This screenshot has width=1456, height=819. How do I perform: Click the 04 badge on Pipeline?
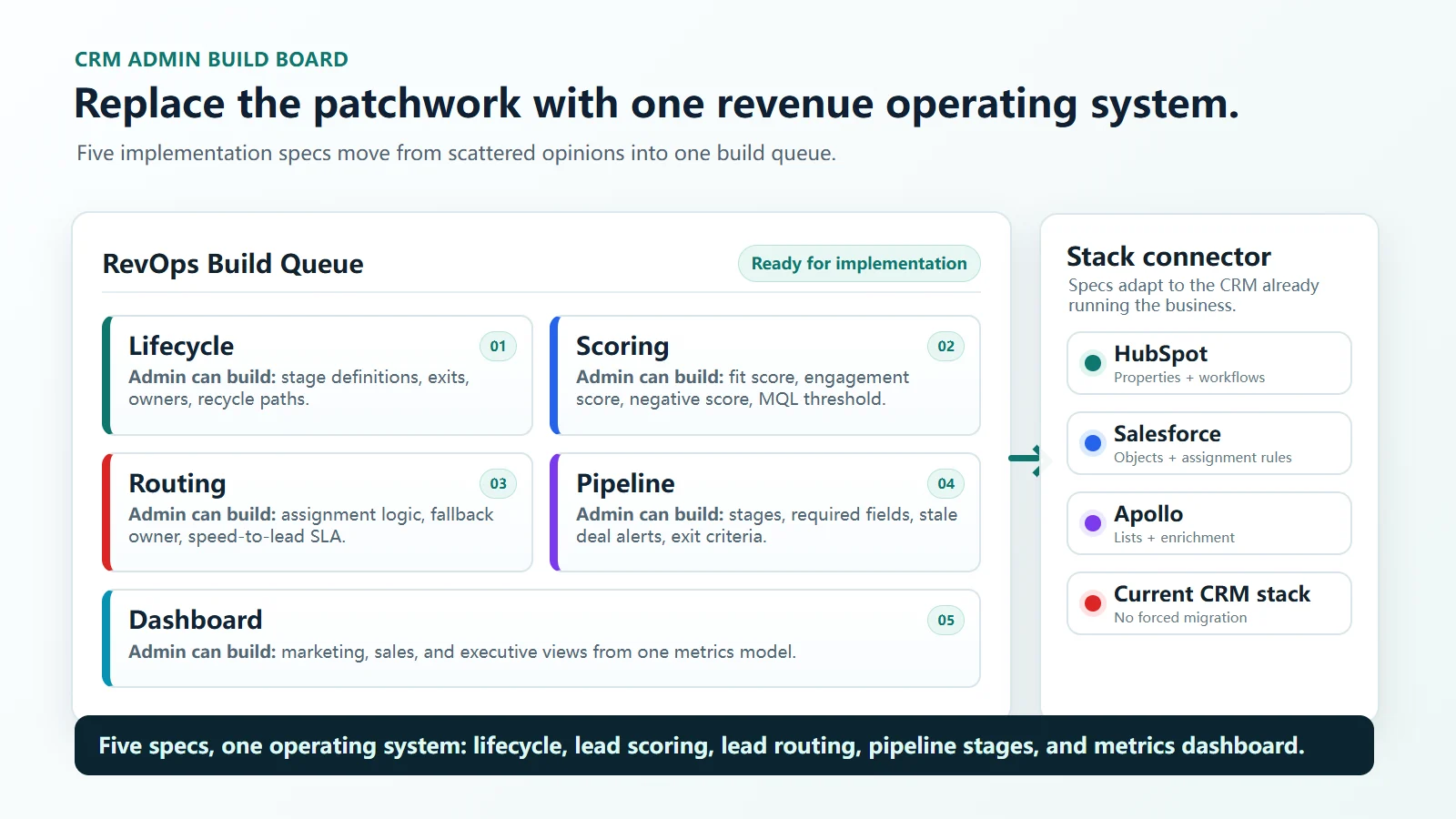point(946,483)
